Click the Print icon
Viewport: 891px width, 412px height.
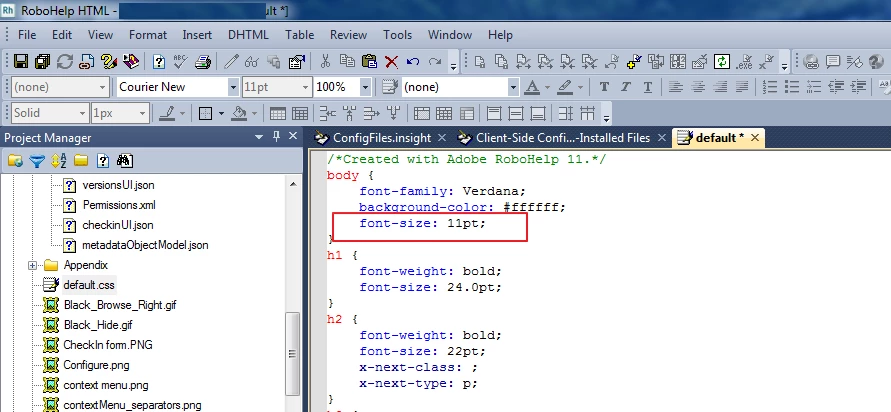click(203, 61)
